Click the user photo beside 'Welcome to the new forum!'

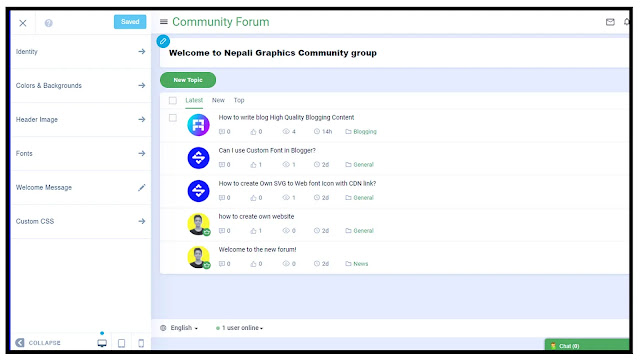[x=198, y=257]
